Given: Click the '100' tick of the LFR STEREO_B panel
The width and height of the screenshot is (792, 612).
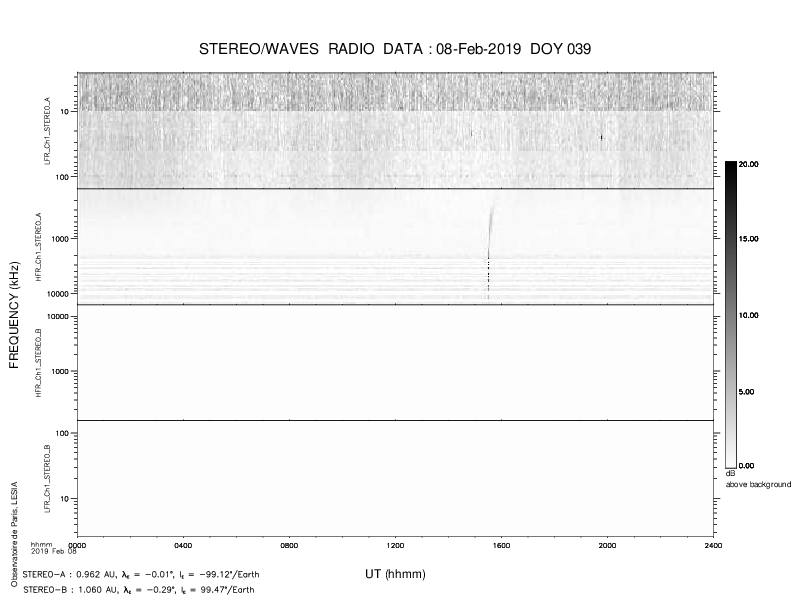Looking at the screenshot, I should click(x=63, y=433).
